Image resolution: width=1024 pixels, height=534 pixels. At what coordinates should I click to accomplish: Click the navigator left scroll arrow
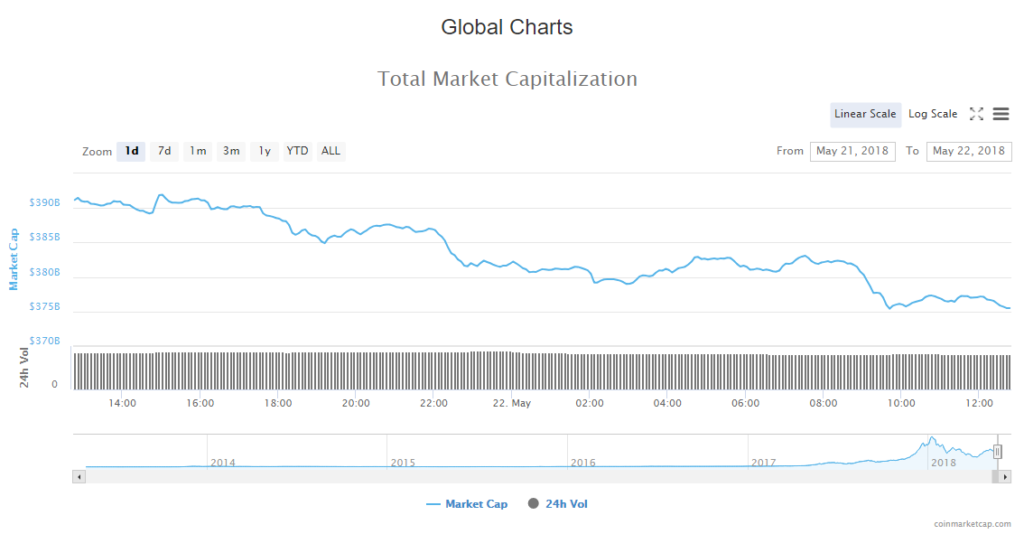point(78,477)
